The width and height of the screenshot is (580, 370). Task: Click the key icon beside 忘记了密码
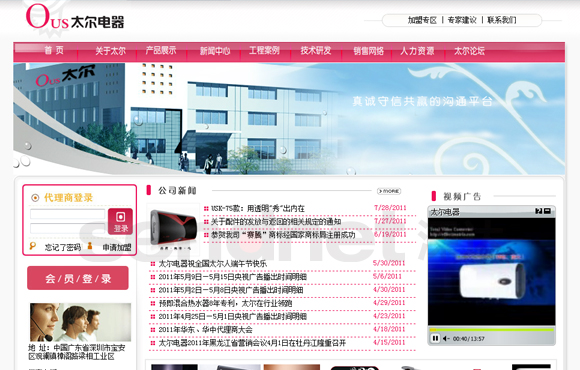(x=33, y=246)
